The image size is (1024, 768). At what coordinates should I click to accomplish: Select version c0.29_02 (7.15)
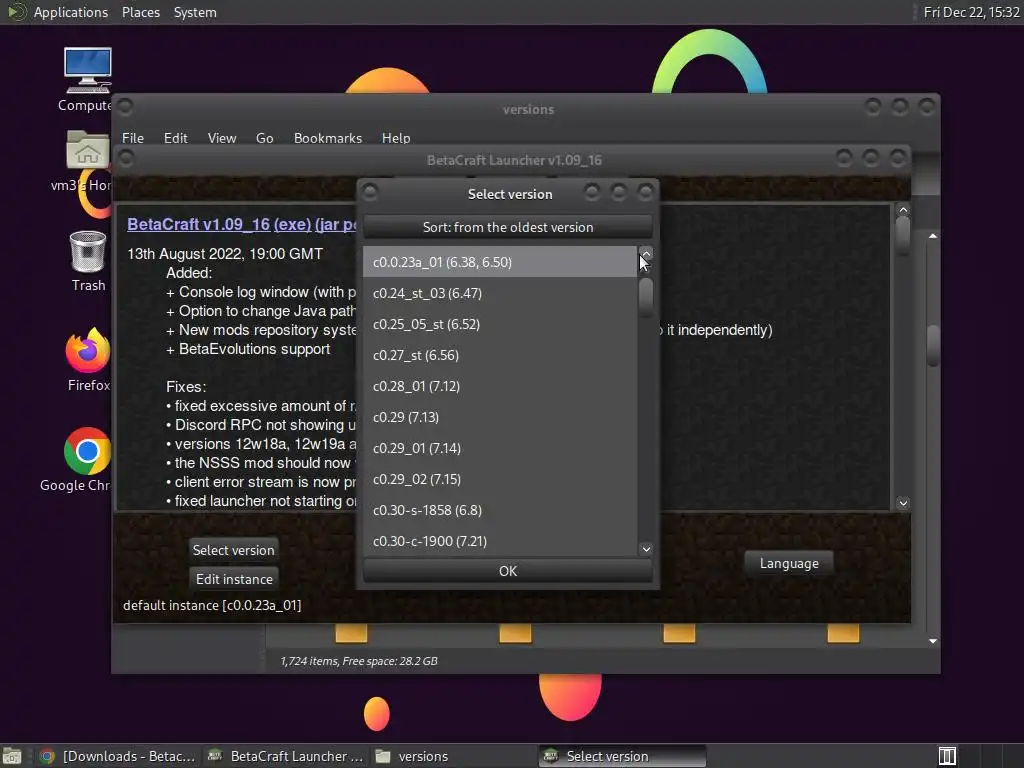click(x=500, y=479)
